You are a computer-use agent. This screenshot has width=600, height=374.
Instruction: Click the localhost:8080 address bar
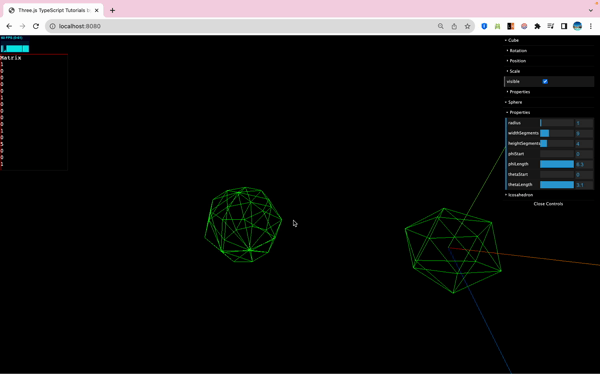click(x=245, y=26)
